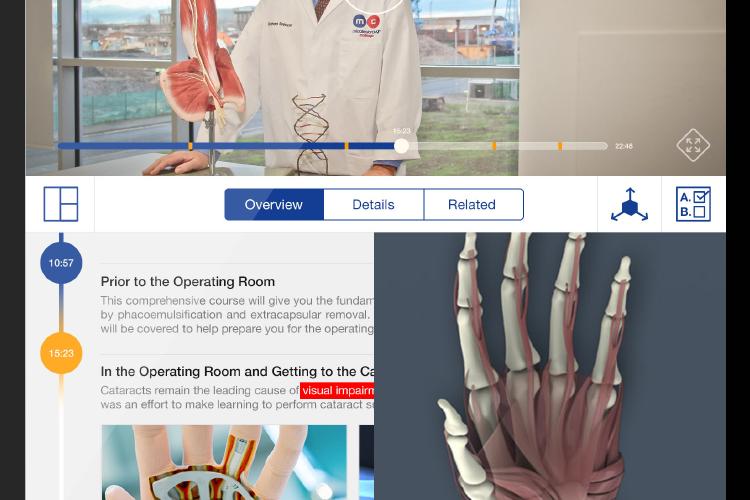This screenshot has width=750, height=500.
Task: Open 'In the Operating Room' chapter heading
Action: [x=237, y=372]
